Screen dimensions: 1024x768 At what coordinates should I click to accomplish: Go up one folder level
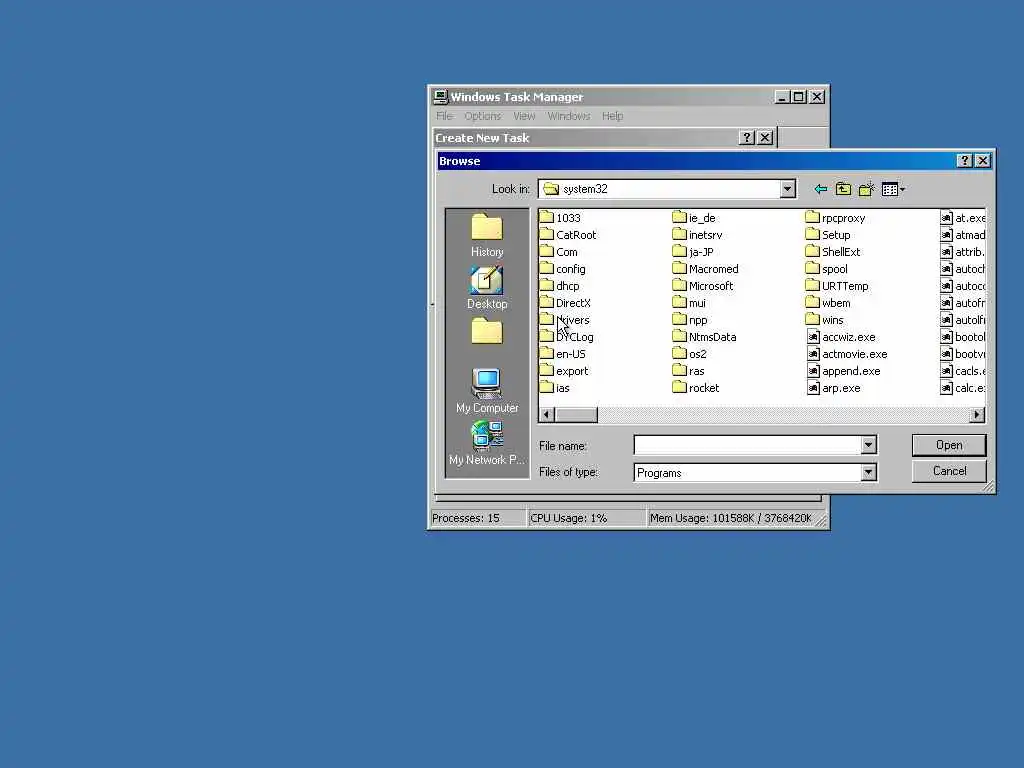click(843, 189)
